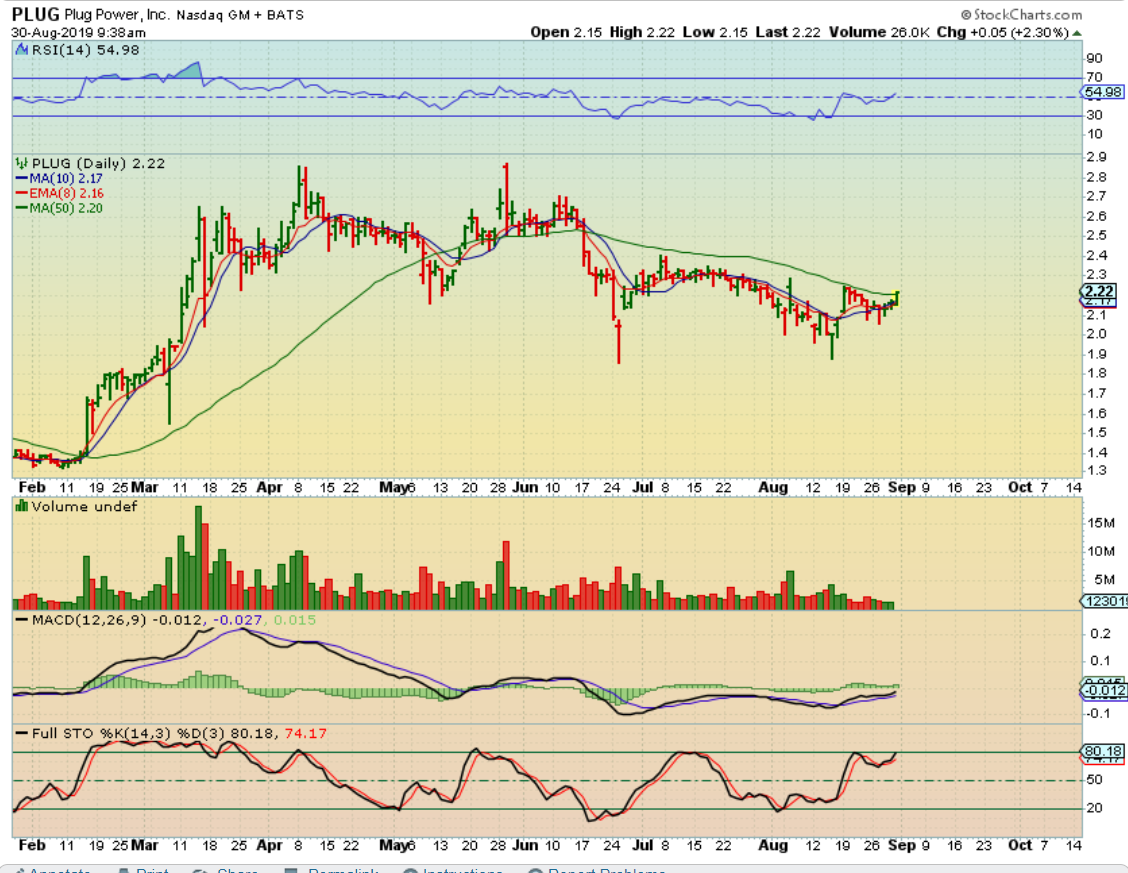Screen dimensions: 1128x873
Task: Click the Low 2.15 value in header
Action: (x=715, y=32)
